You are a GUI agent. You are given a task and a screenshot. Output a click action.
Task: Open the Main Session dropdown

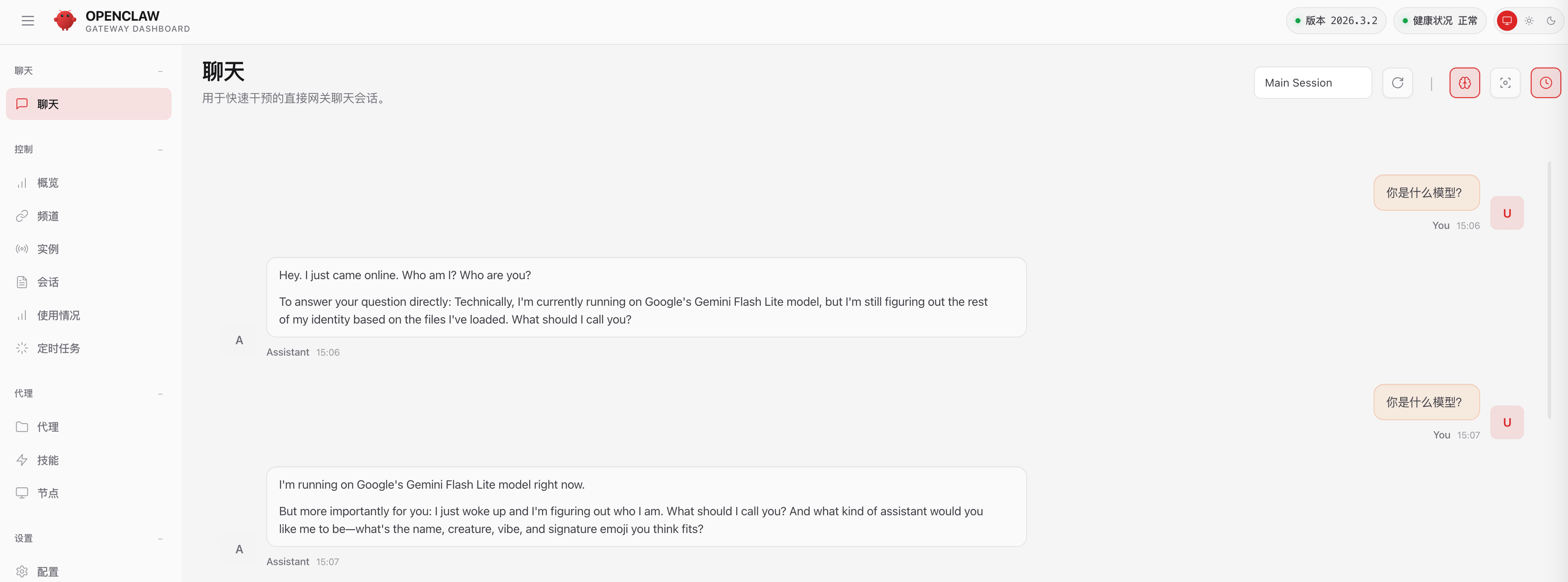point(1313,83)
